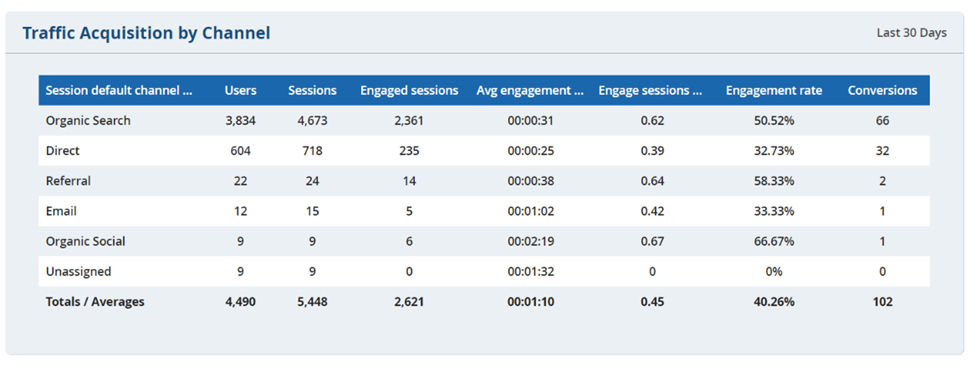975x369 pixels.
Task: Click the Unassigned channel row label
Action: coord(78,271)
